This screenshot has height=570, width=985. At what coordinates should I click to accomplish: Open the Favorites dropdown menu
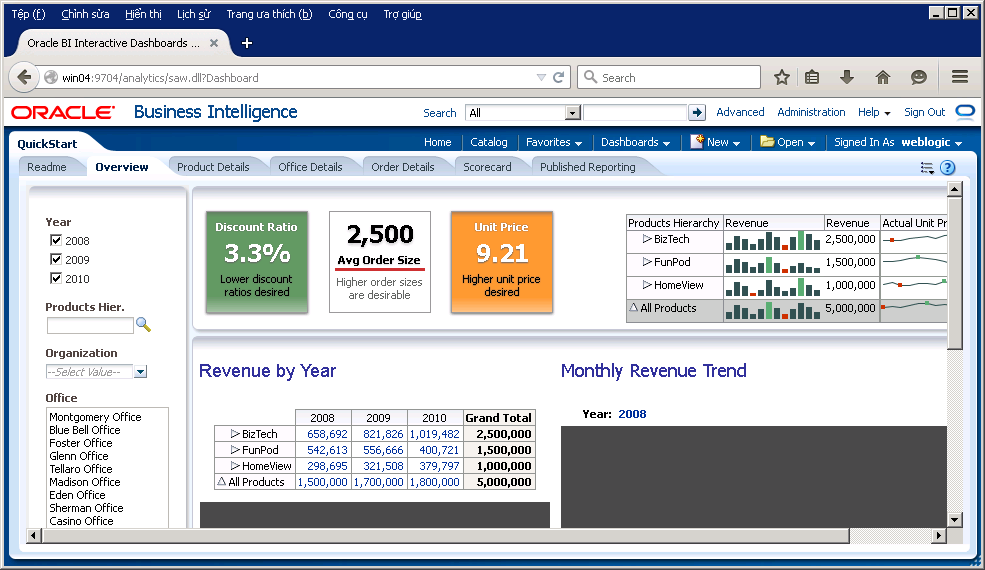pos(553,142)
